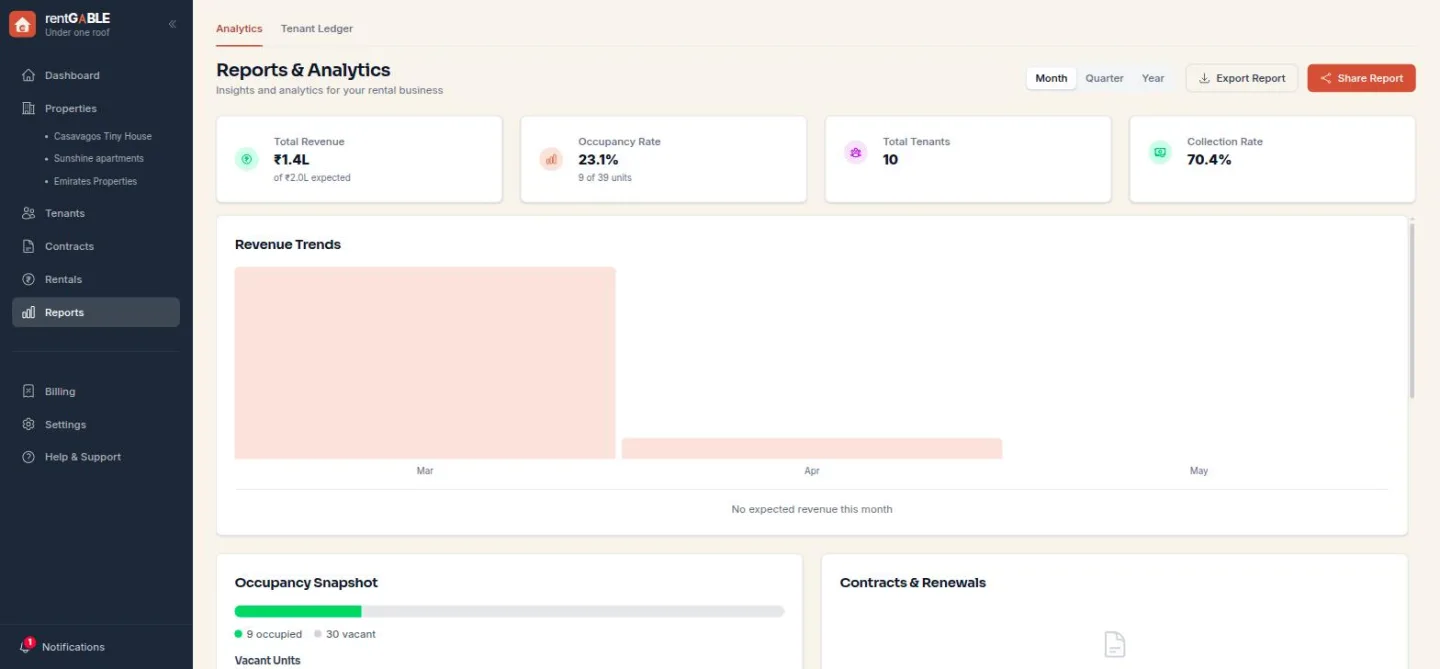Click the Share Report button label
The image size is (1440, 669).
click(1370, 78)
